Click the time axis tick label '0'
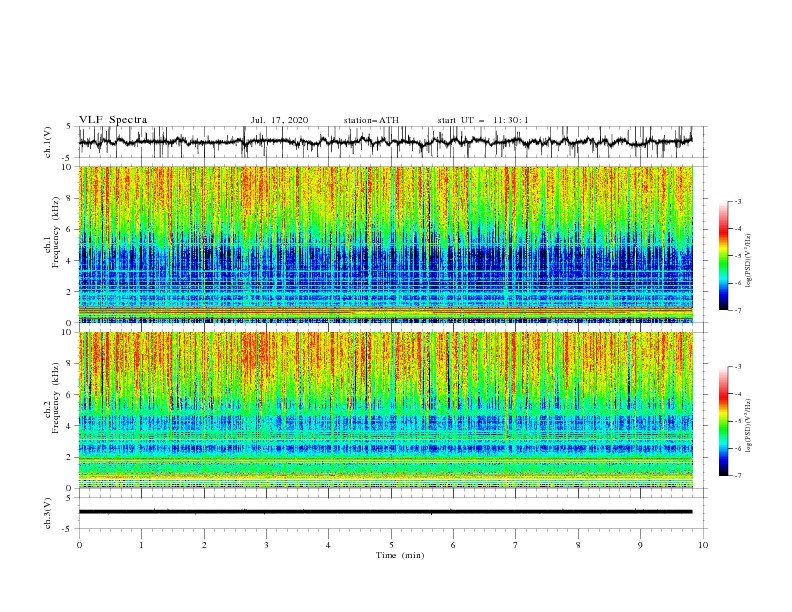792x612 pixels. [x=79, y=545]
